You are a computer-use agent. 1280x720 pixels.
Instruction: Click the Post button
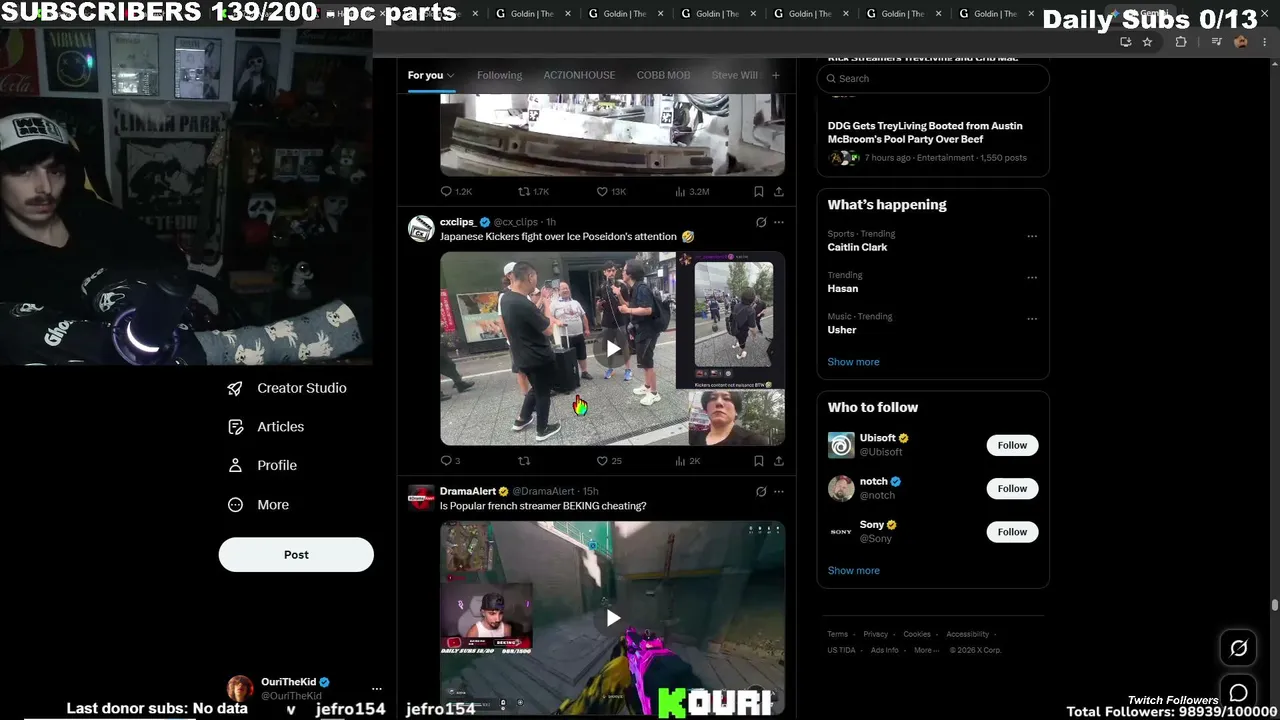point(296,555)
